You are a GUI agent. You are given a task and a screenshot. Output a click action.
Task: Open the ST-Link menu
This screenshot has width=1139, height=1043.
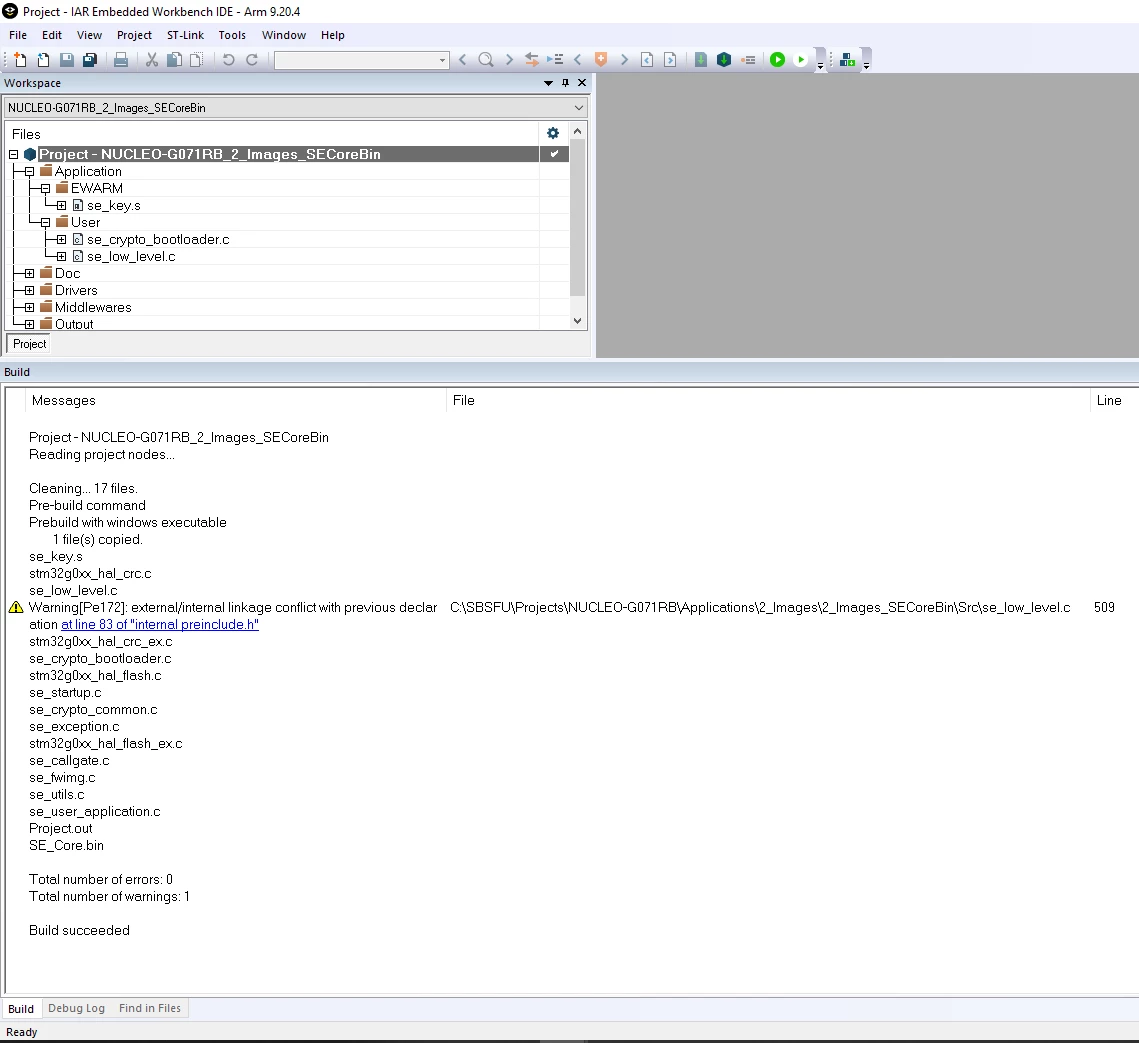185,35
